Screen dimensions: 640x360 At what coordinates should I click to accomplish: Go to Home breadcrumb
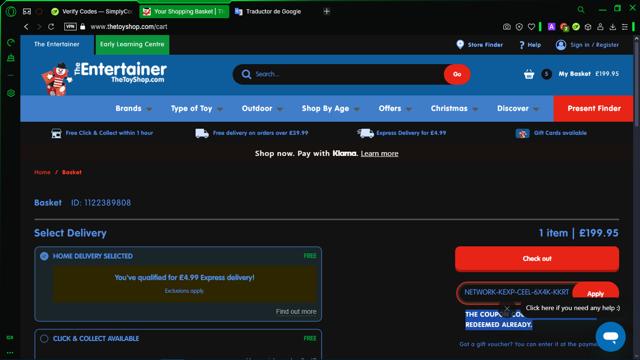pyautogui.click(x=42, y=172)
